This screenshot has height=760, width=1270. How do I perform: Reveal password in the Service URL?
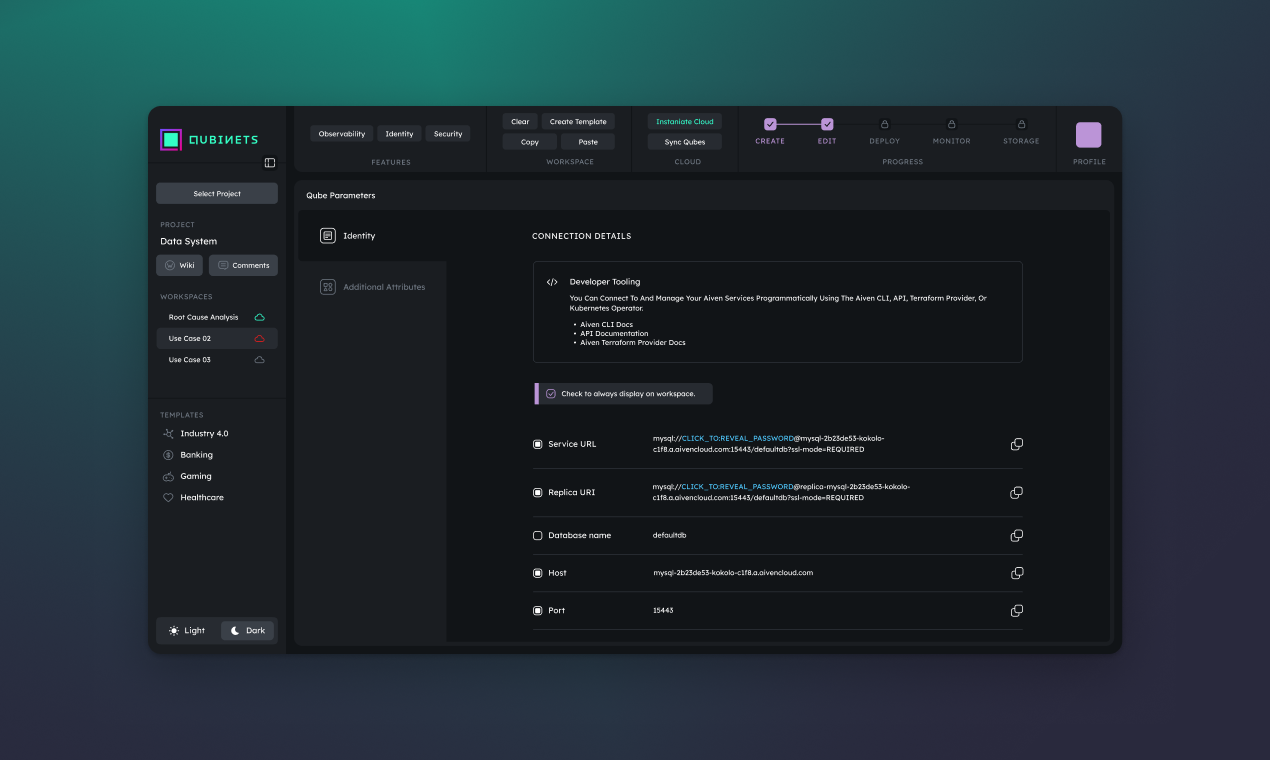(x=737, y=438)
